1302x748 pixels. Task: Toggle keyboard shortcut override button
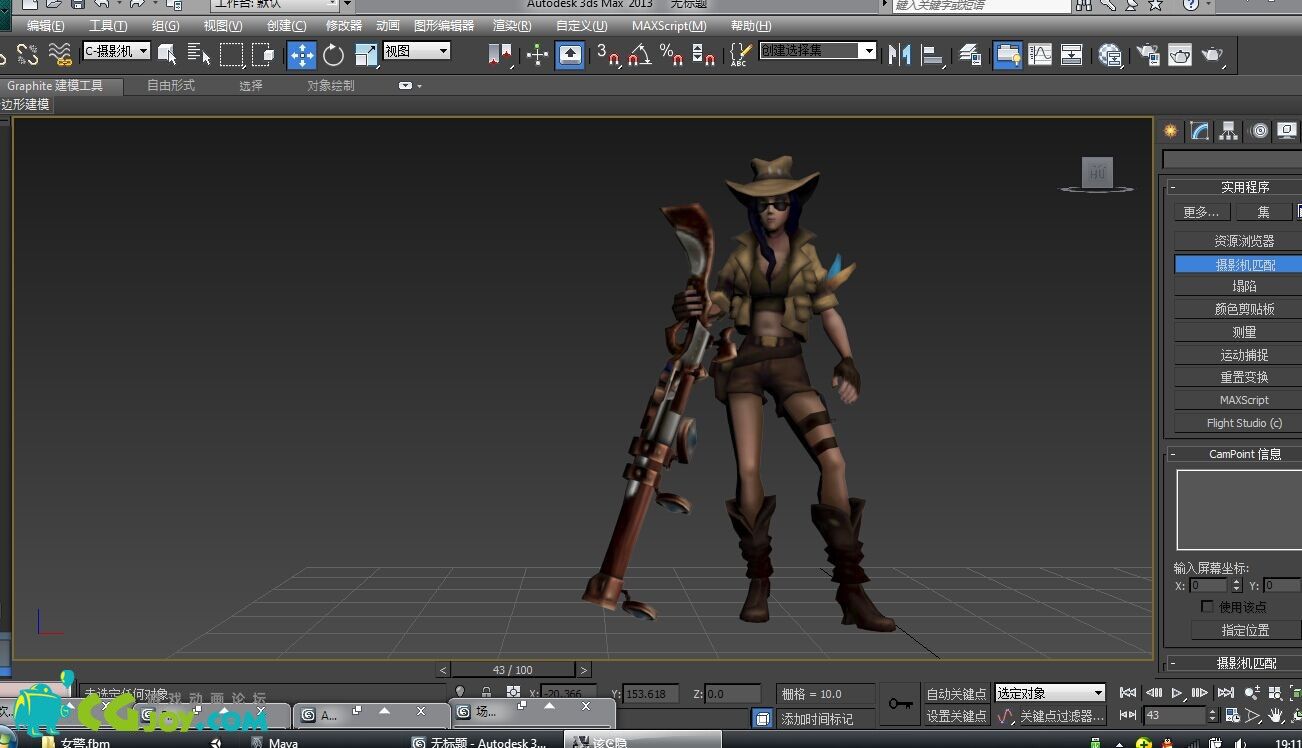570,54
